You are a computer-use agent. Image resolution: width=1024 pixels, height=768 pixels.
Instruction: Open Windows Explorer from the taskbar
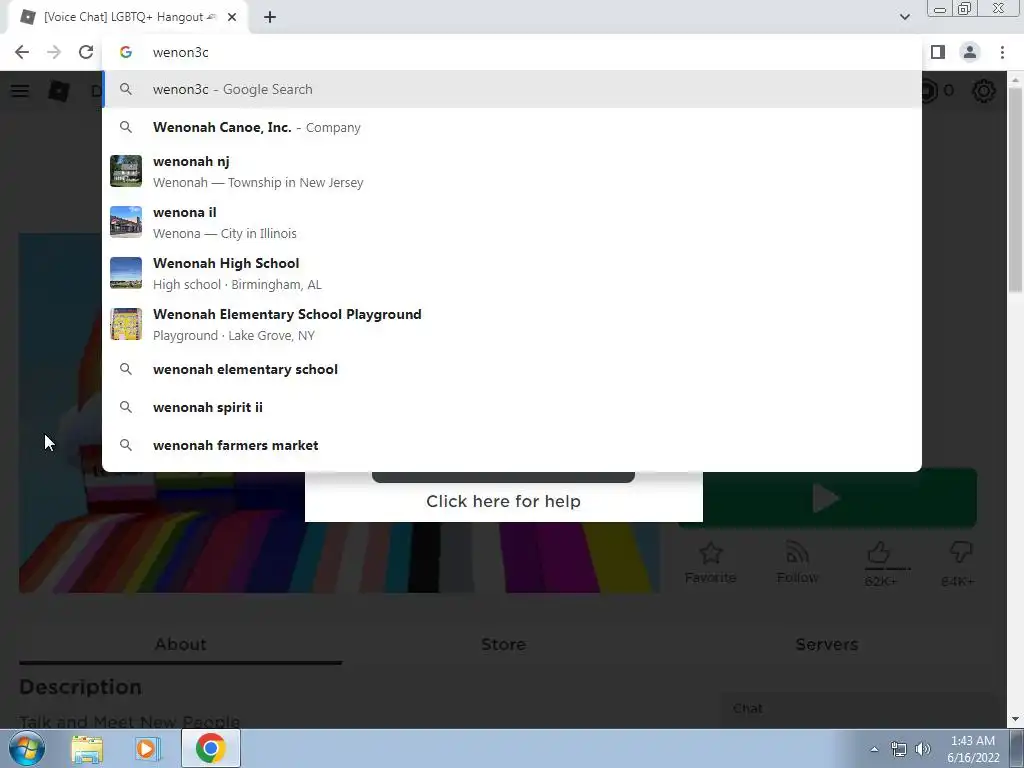coord(87,748)
